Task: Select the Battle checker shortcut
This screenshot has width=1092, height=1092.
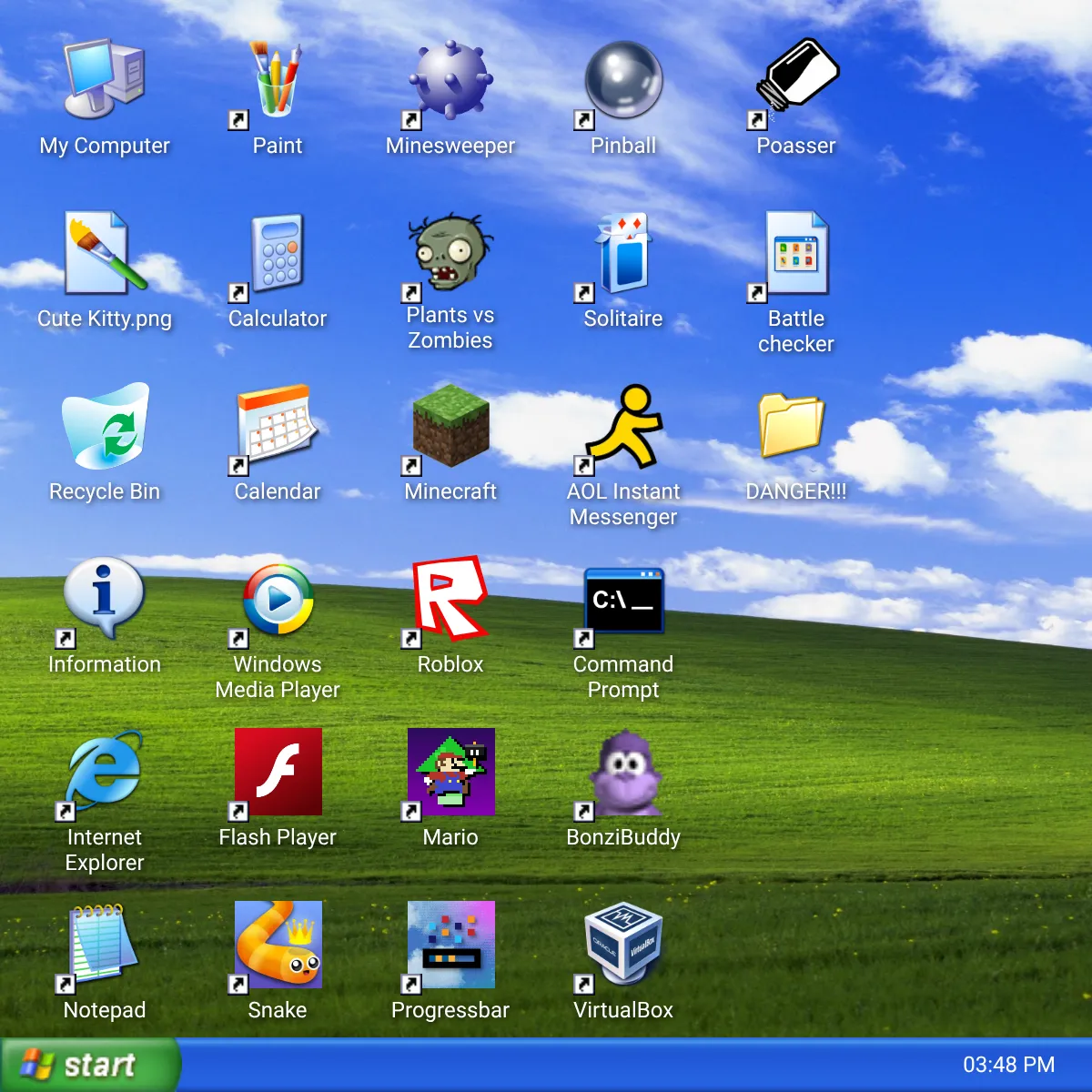Action: [796, 253]
